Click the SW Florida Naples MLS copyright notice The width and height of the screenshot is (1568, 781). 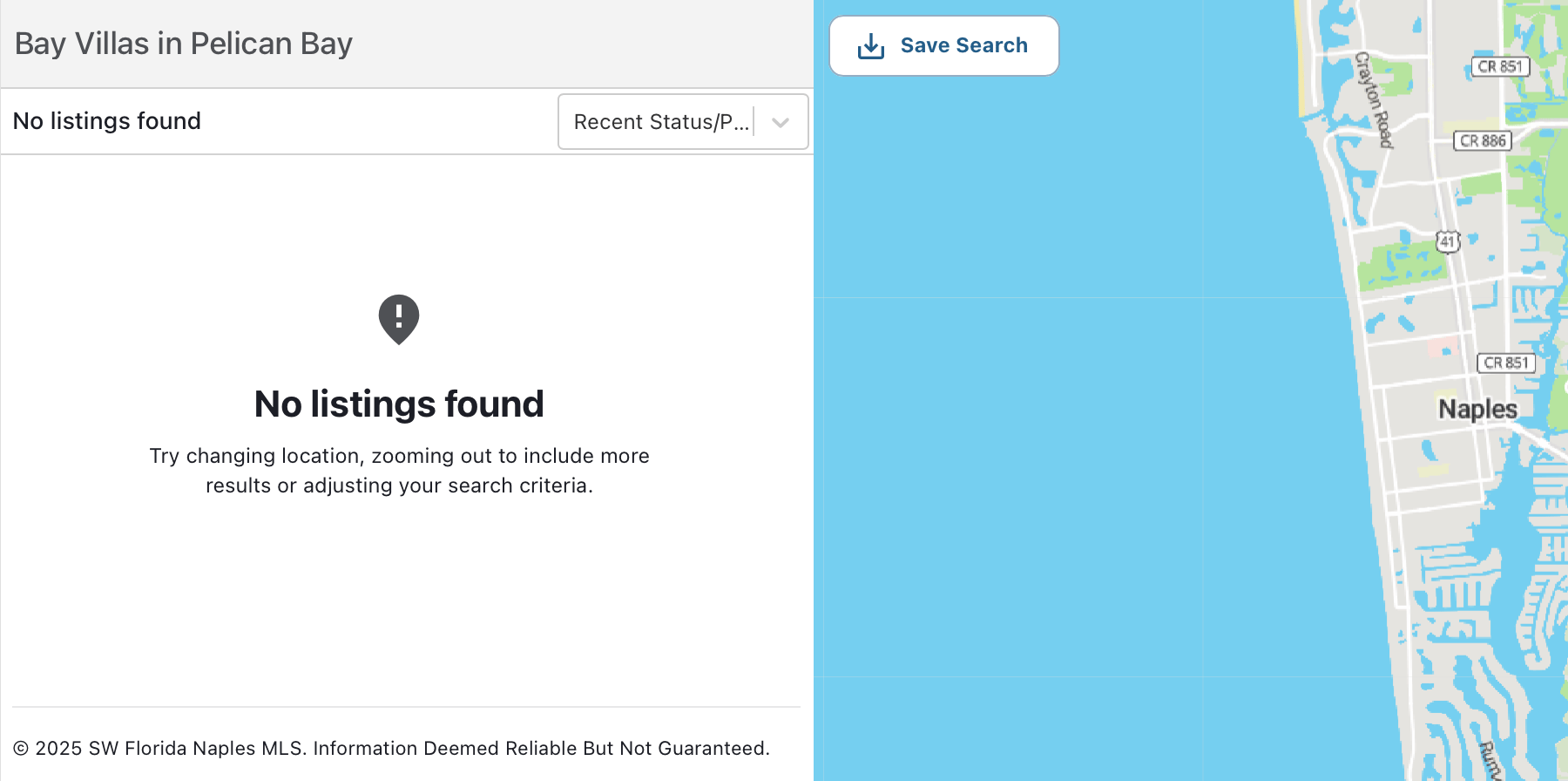click(392, 749)
